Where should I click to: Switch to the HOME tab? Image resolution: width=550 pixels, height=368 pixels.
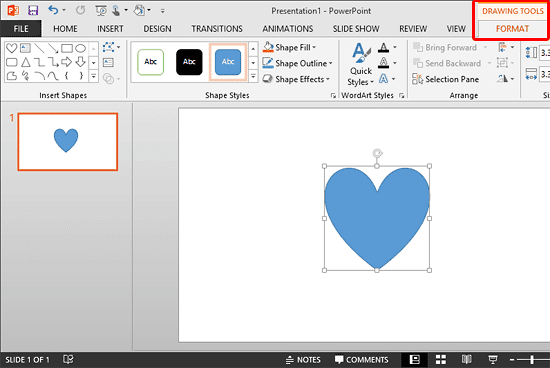65,29
